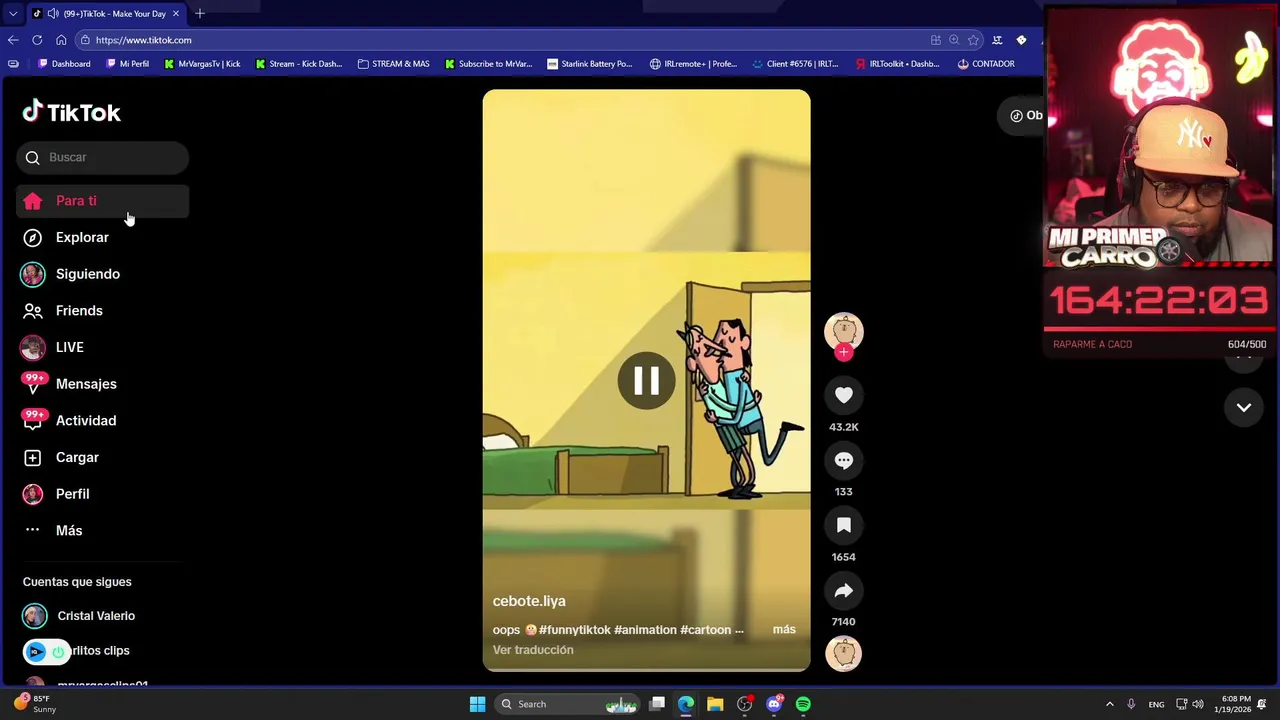This screenshot has width=1280, height=720.
Task: Mute the TikTok browser tab audio
Action: pyautogui.click(x=51, y=14)
